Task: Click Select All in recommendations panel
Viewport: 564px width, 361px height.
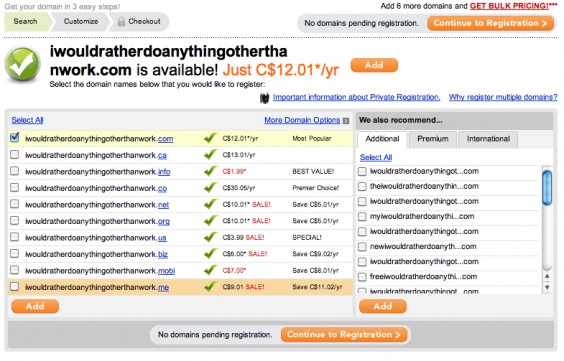Action: point(376,157)
